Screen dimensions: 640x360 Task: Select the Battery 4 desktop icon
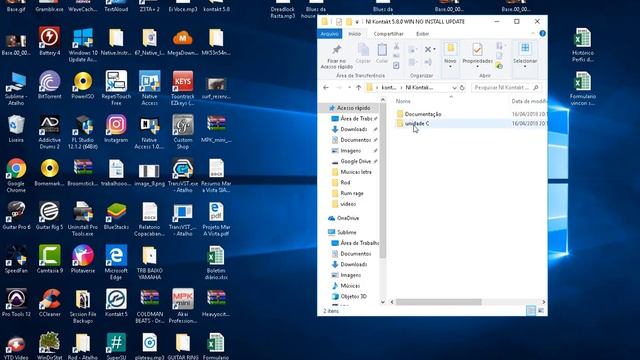(x=49, y=41)
